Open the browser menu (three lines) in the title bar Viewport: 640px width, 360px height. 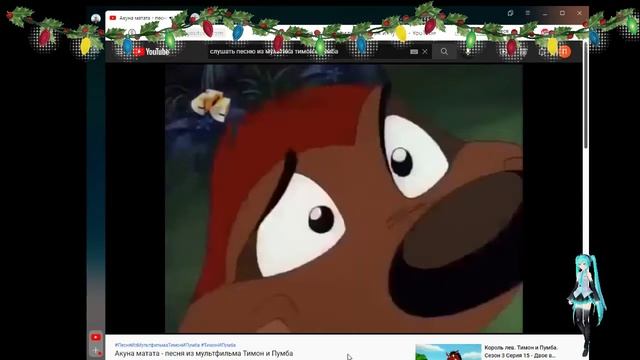coord(528,13)
